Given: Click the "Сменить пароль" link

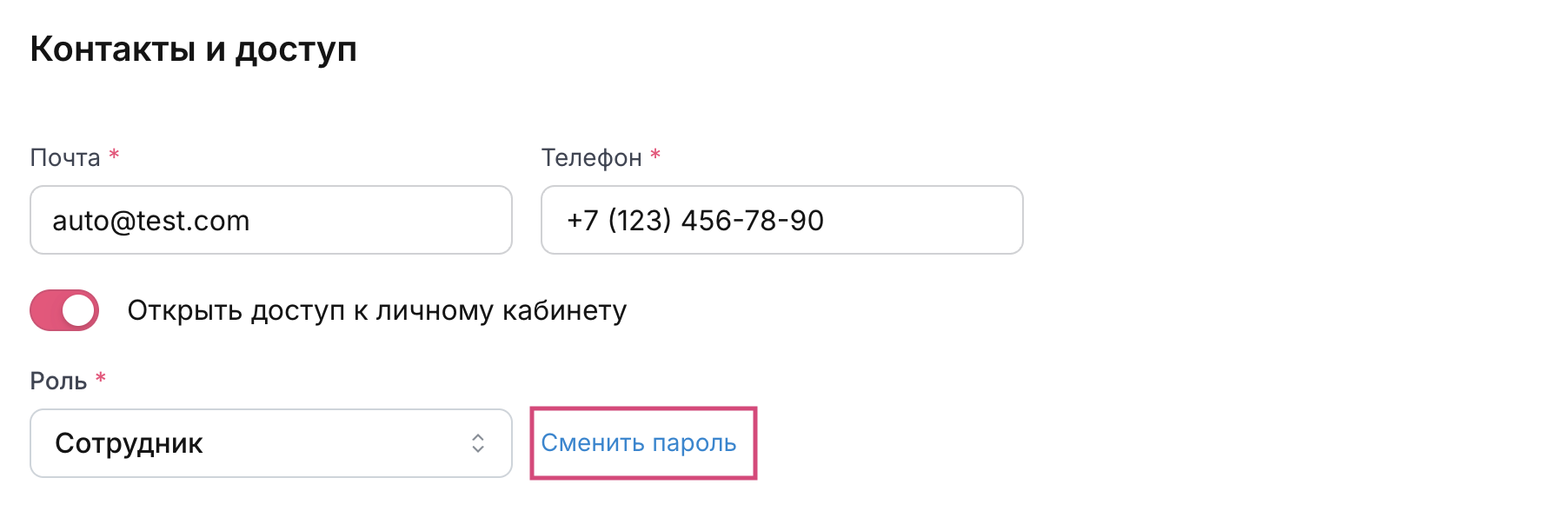Looking at the screenshot, I should click(x=639, y=443).
